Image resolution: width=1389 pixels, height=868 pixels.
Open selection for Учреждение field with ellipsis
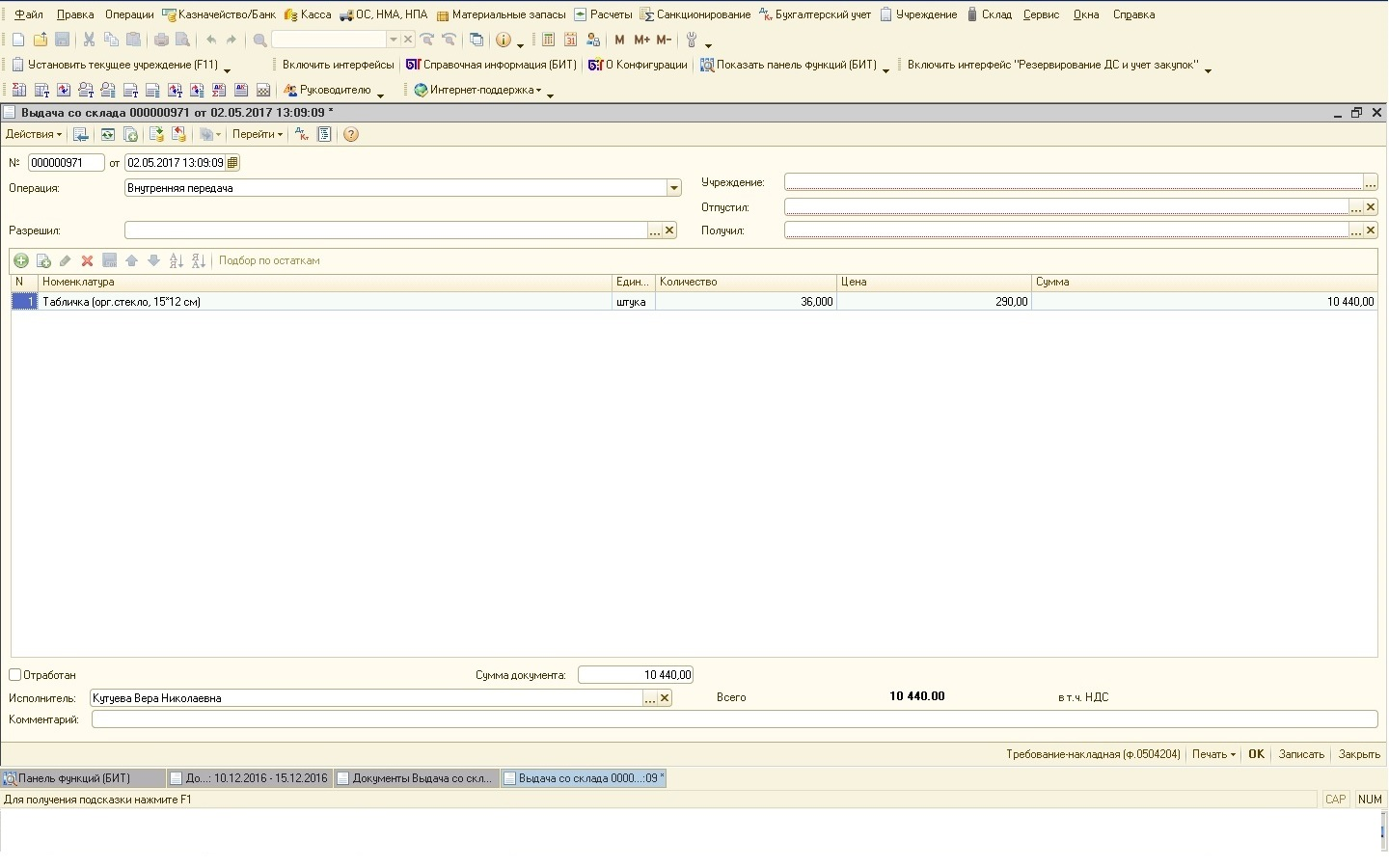[x=1370, y=182]
